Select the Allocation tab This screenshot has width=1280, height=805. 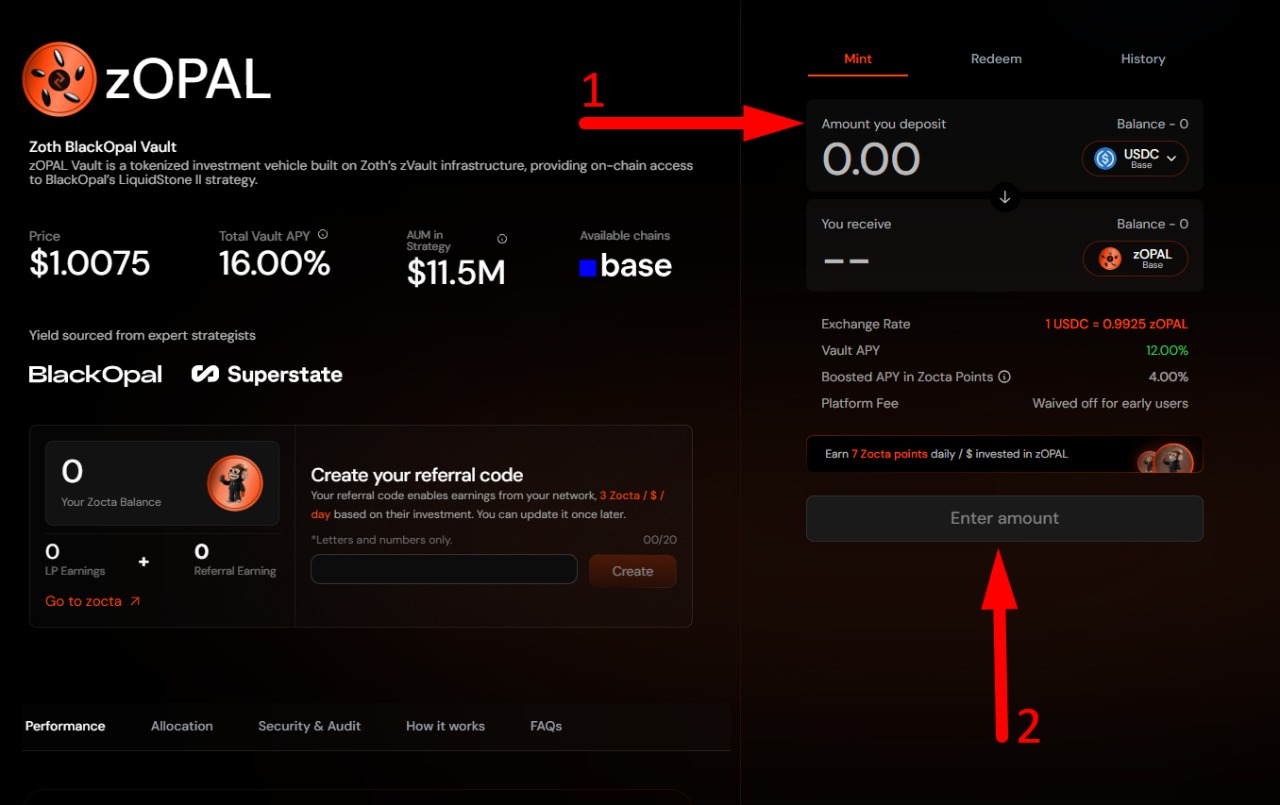pyautogui.click(x=182, y=726)
